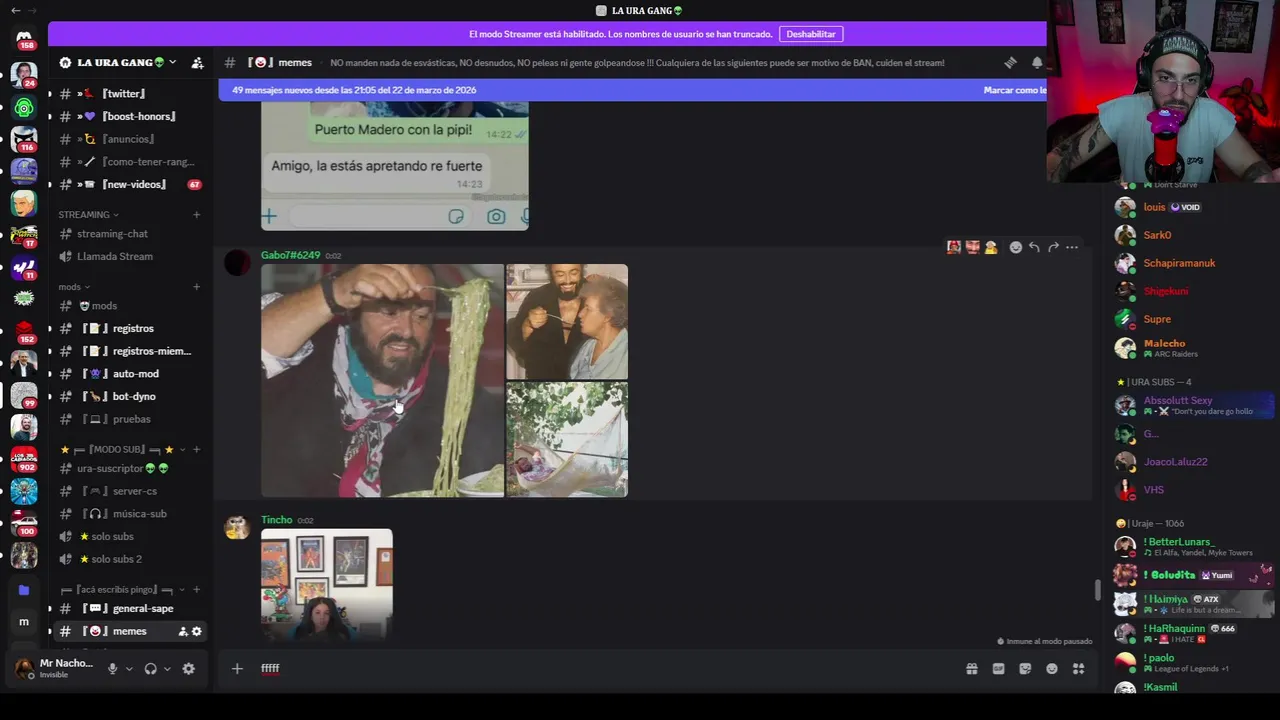Open the apps launcher icon
Image resolution: width=1280 pixels, height=720 pixels.
1078,669
